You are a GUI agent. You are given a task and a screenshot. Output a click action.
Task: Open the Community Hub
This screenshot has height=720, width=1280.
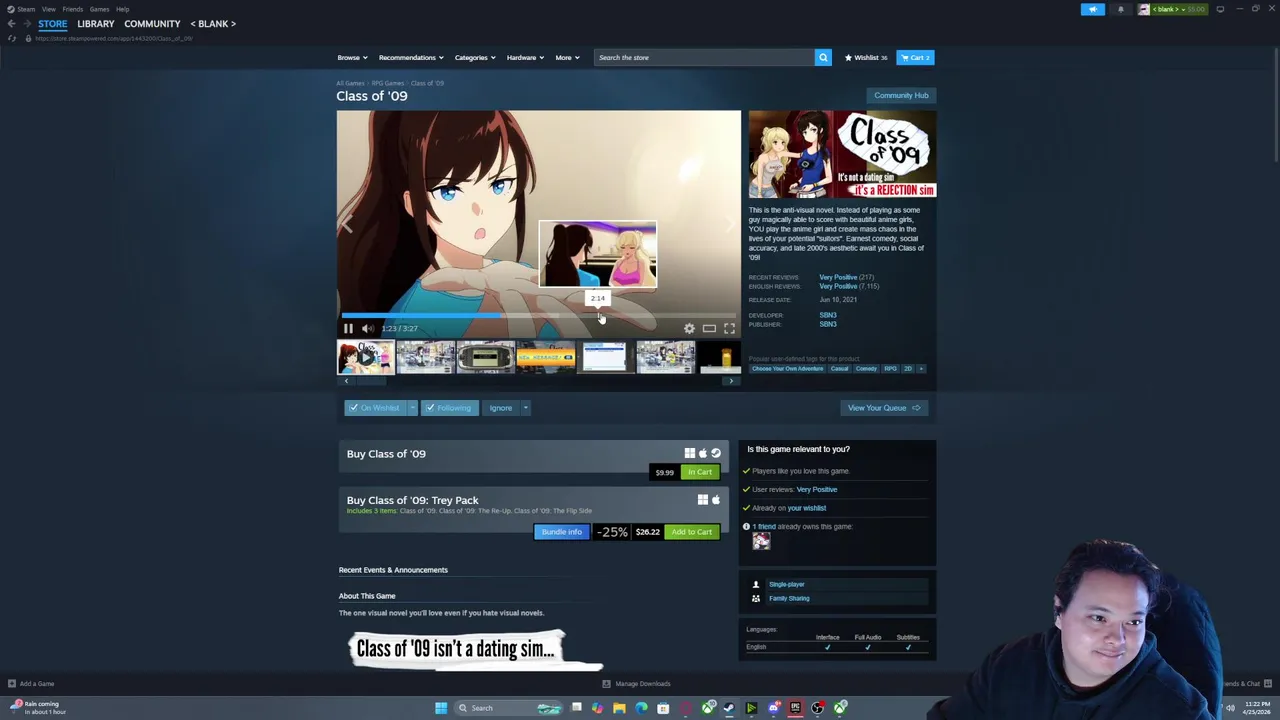coord(901,95)
